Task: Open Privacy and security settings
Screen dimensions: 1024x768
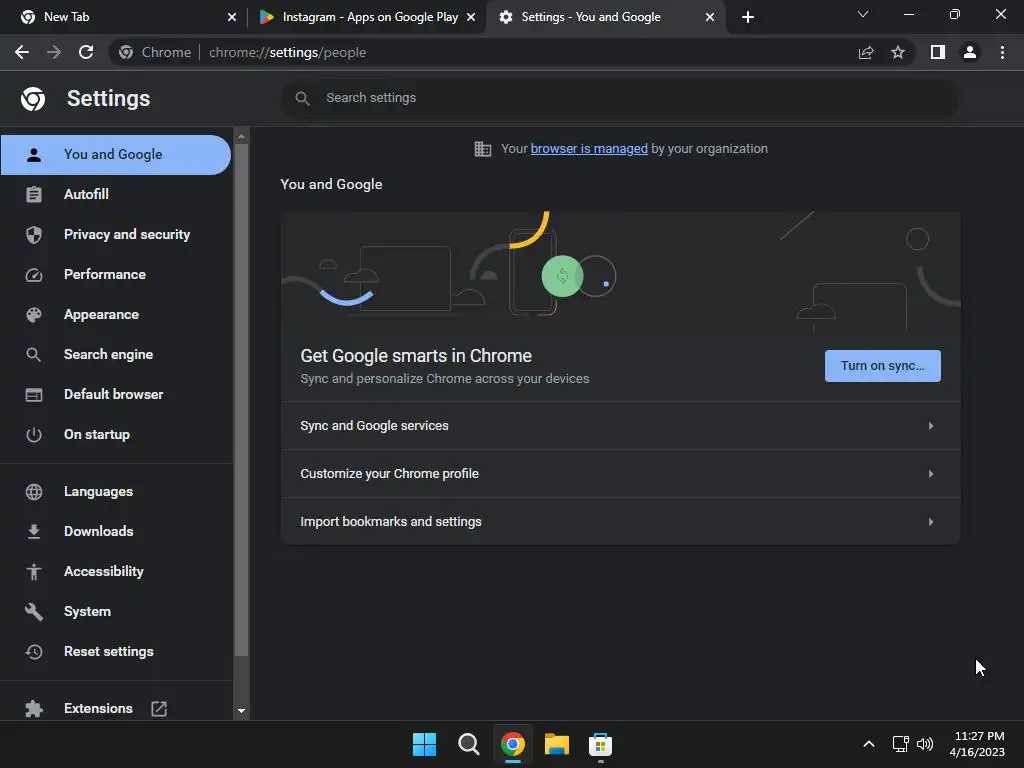Action: click(116, 234)
